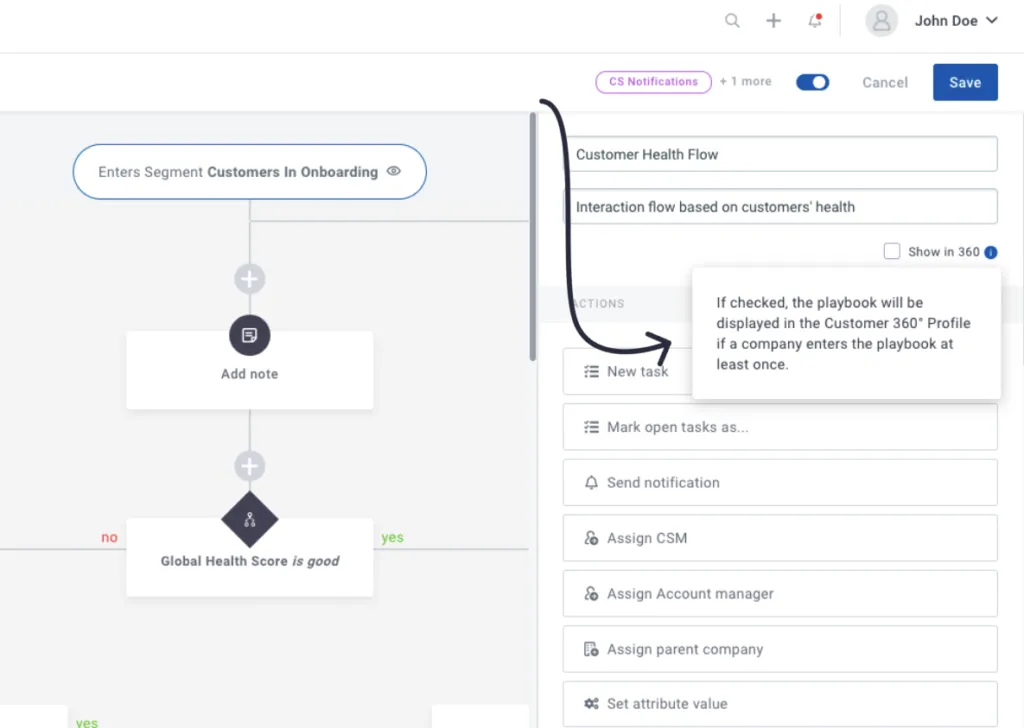
Task: Select the Enters Segment trigger node
Action: coord(249,172)
